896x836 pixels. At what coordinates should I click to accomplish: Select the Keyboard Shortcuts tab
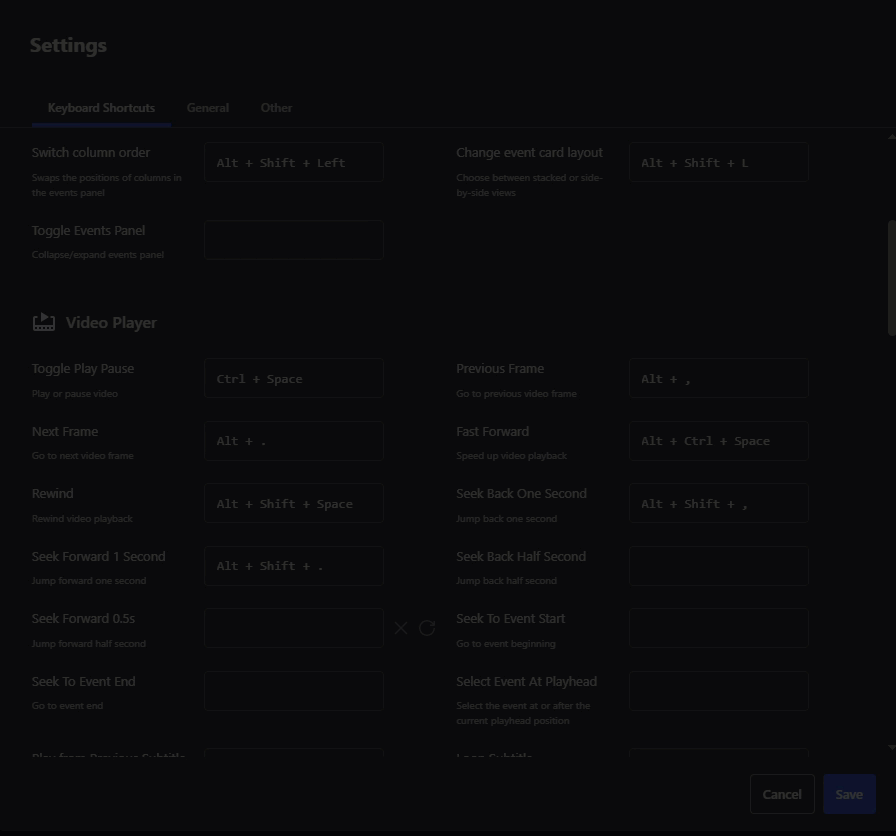point(101,108)
